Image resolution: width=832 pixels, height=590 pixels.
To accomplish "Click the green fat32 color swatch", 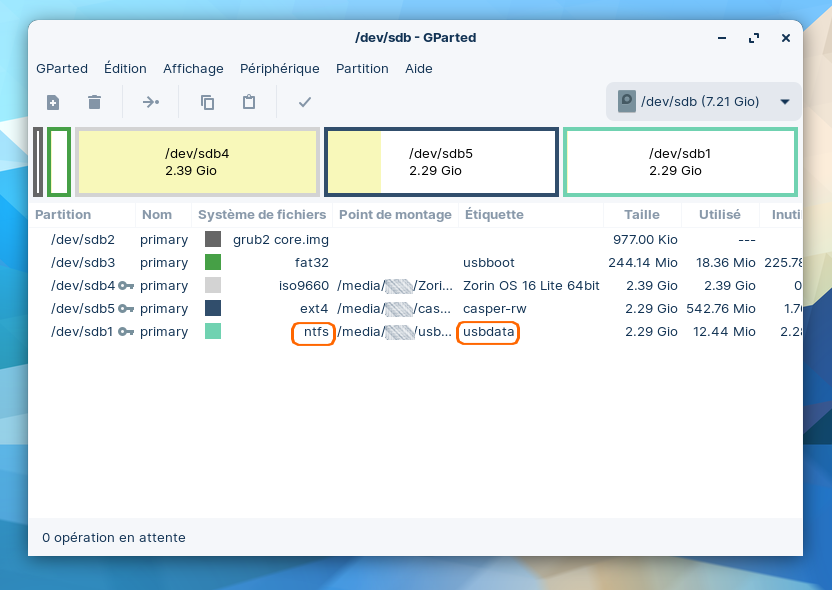I will (x=213, y=263).
